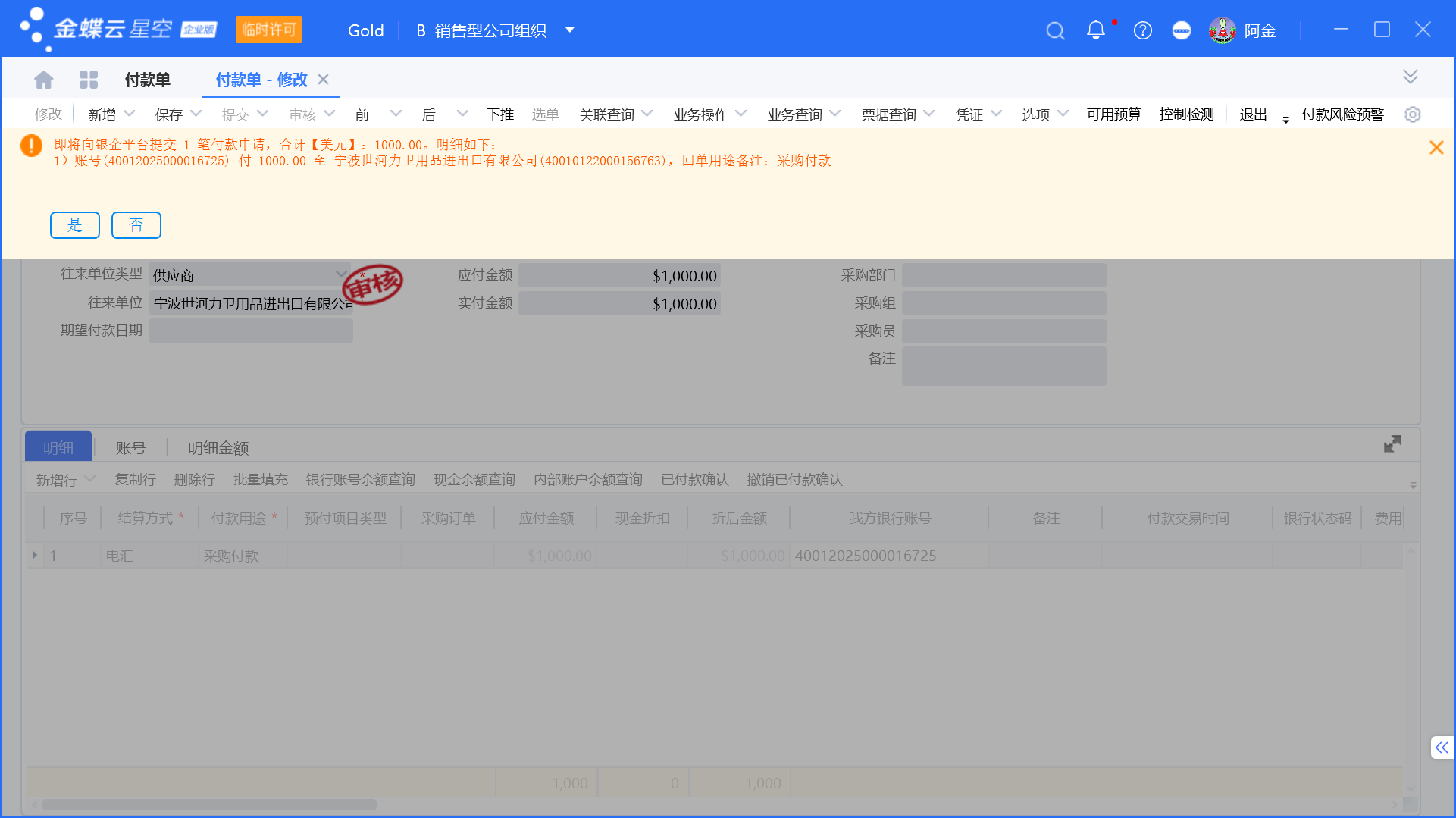Open the organization switcher dropdown arrow
The height and width of the screenshot is (818, 1456).
(x=570, y=30)
